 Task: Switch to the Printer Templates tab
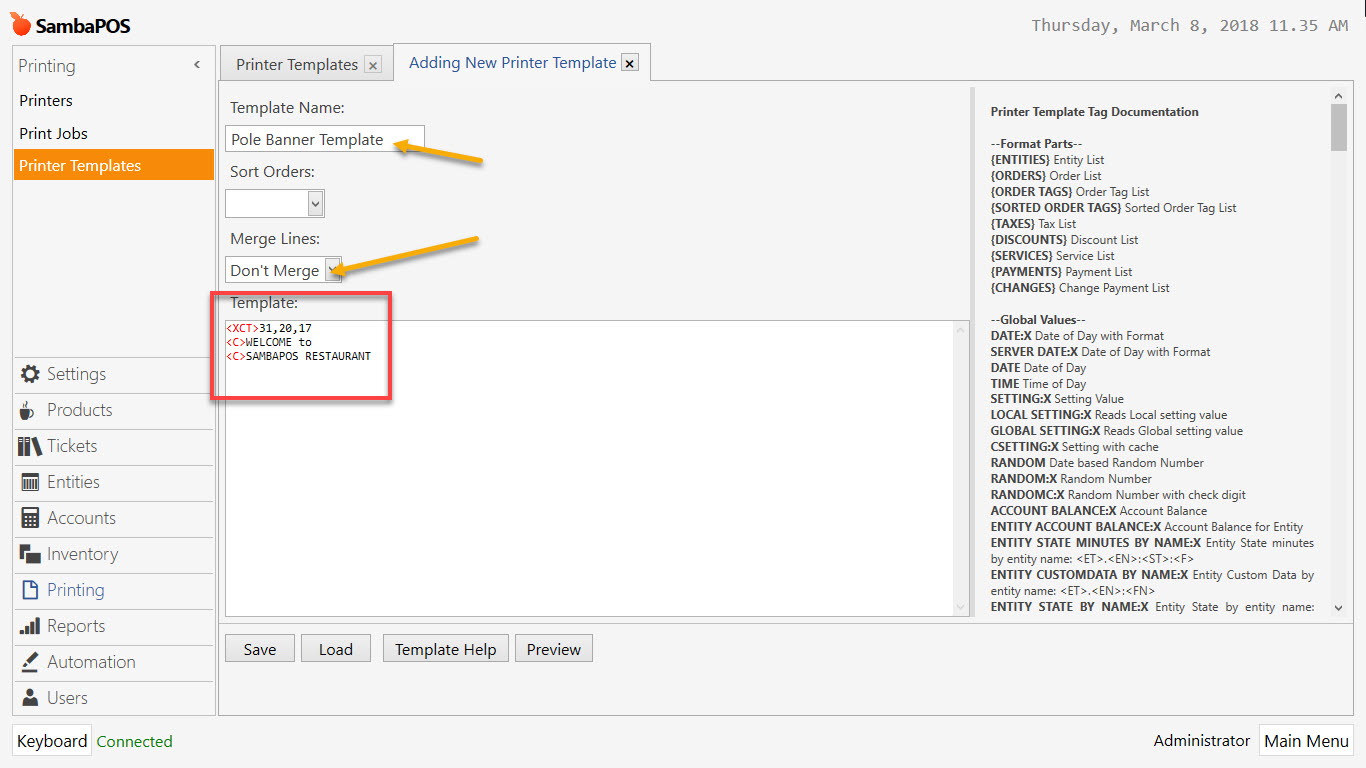point(295,63)
